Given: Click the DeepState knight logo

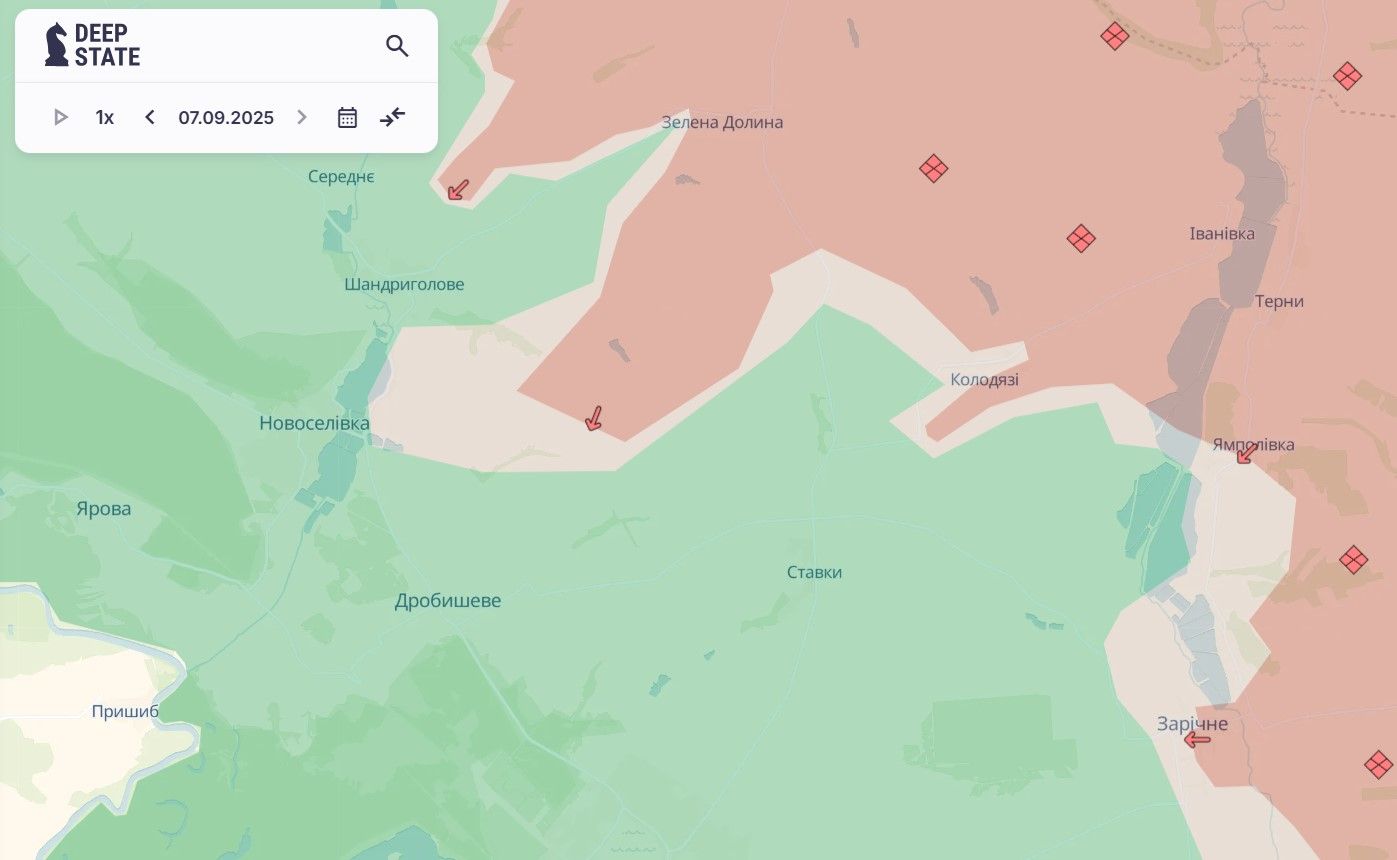Looking at the screenshot, I should point(57,45).
